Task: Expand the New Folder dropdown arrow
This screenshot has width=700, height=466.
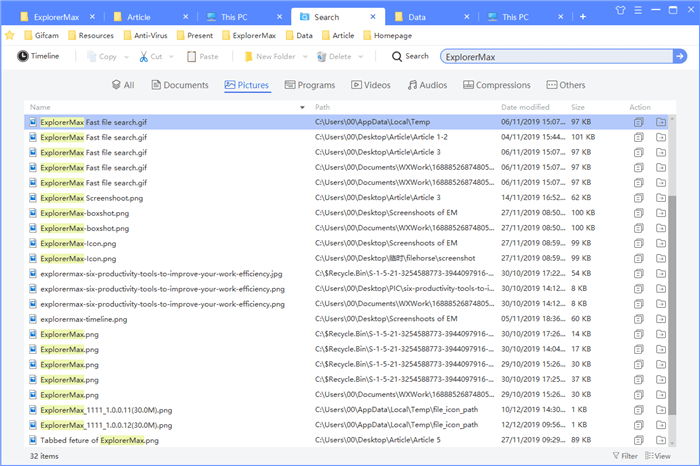Action: [305, 57]
